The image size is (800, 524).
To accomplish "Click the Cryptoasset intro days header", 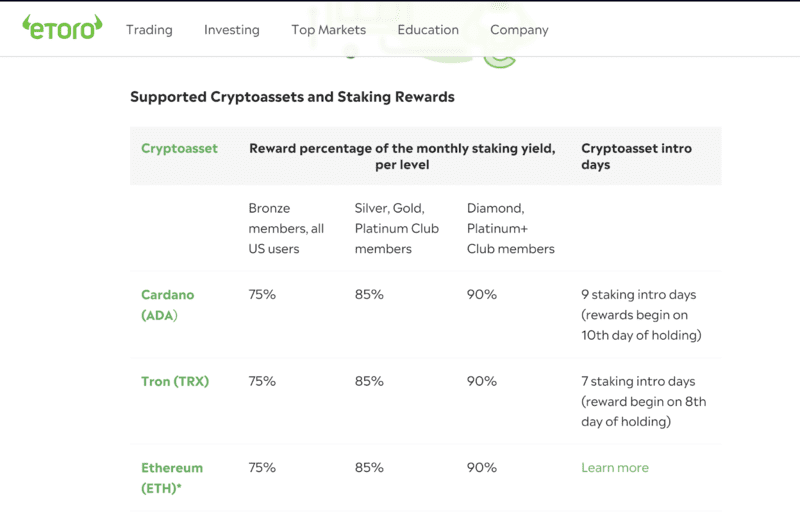I will 636,156.
